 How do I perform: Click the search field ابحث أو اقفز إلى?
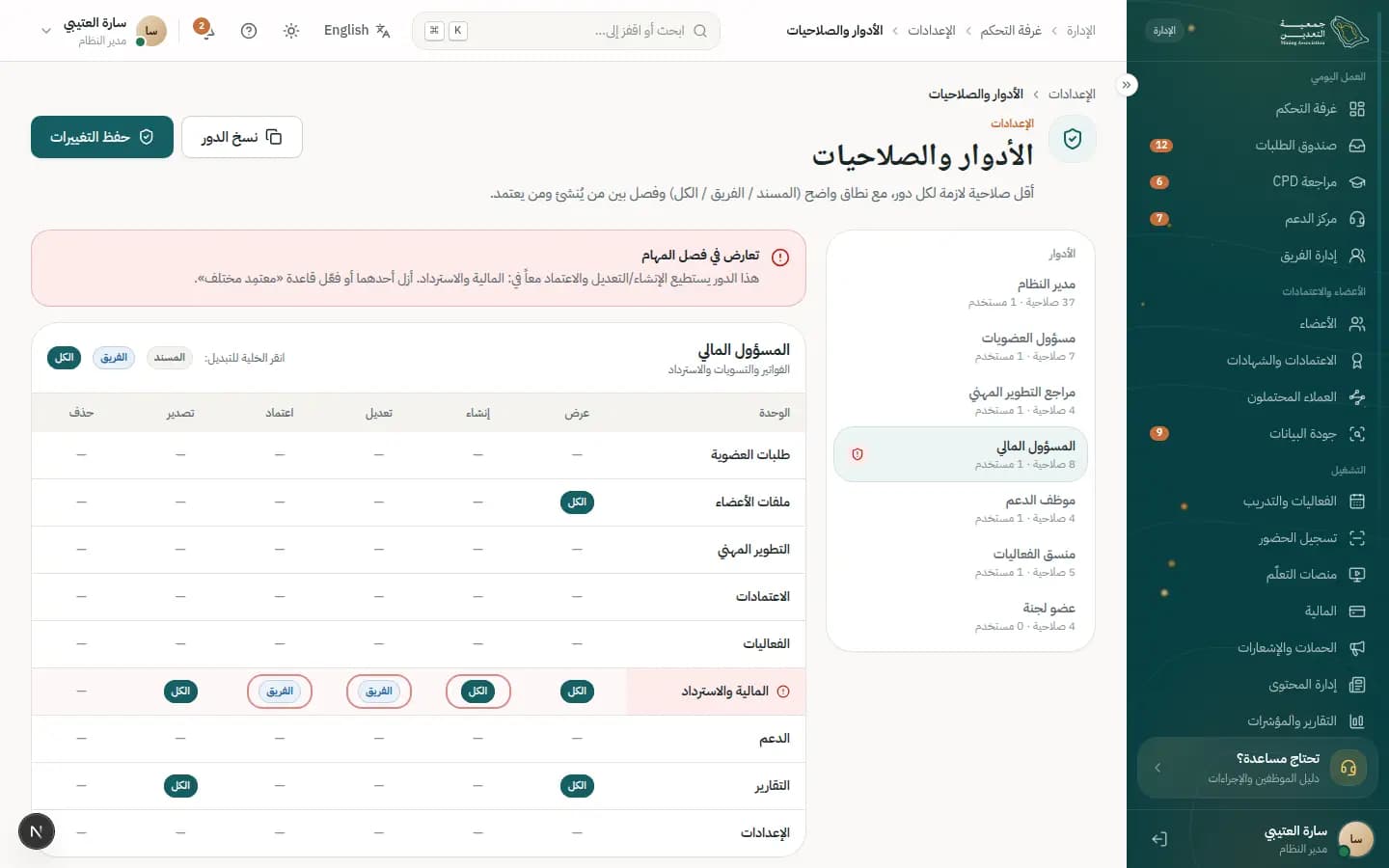pos(566,31)
